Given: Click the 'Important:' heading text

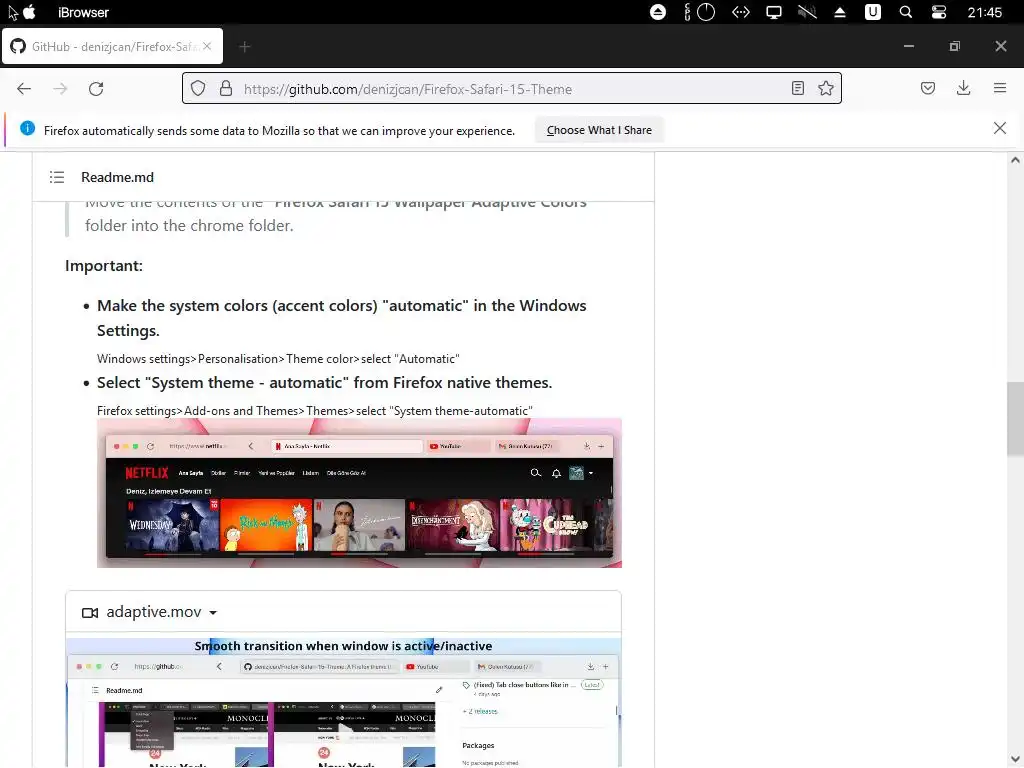Looking at the screenshot, I should (104, 266).
